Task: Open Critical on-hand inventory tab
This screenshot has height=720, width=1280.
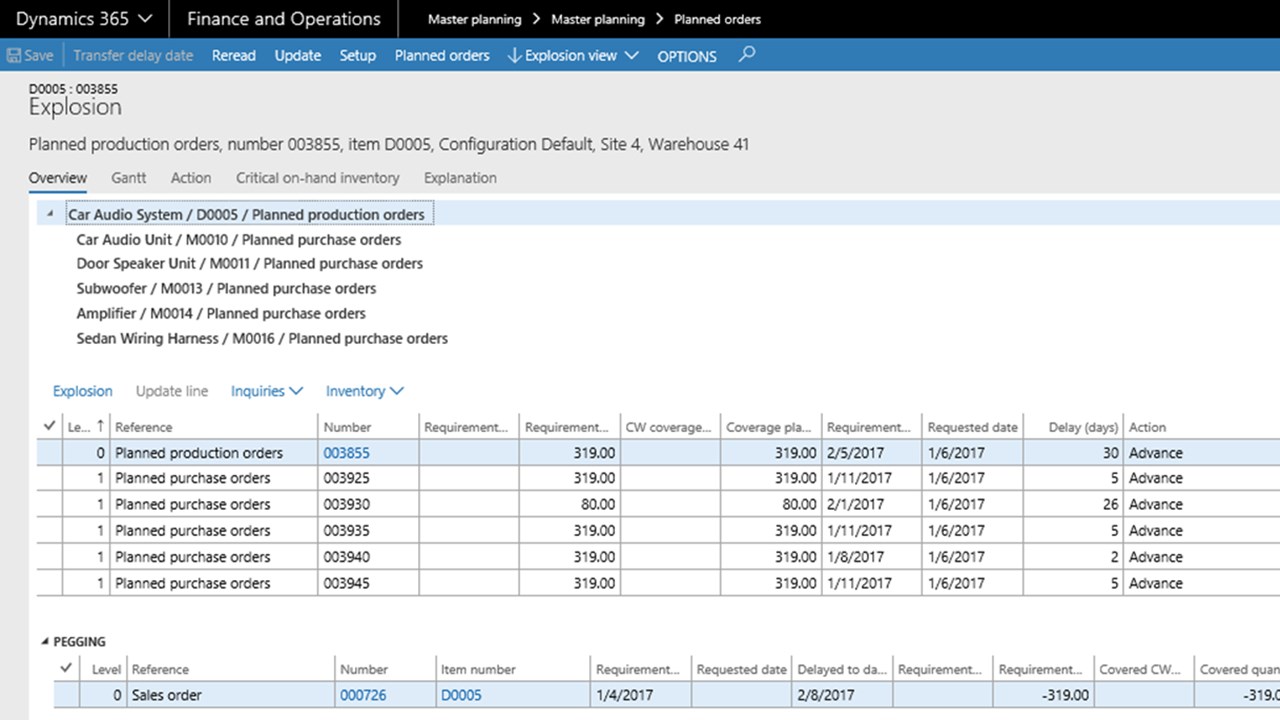Action: pyautogui.click(x=318, y=178)
